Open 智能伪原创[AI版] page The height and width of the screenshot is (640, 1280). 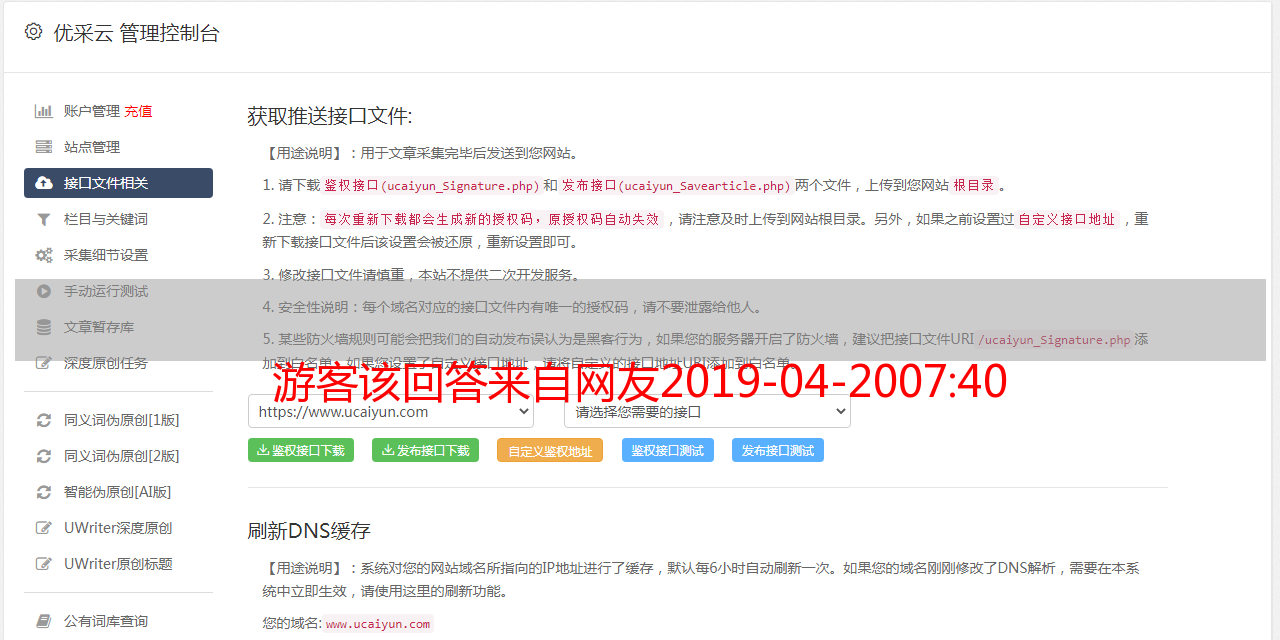click(x=118, y=492)
